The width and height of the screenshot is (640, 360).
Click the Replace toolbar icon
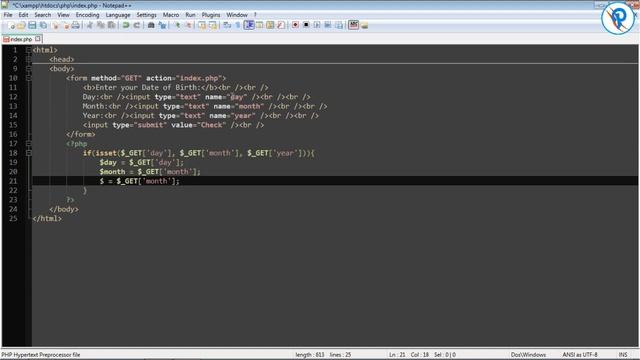coord(162,25)
